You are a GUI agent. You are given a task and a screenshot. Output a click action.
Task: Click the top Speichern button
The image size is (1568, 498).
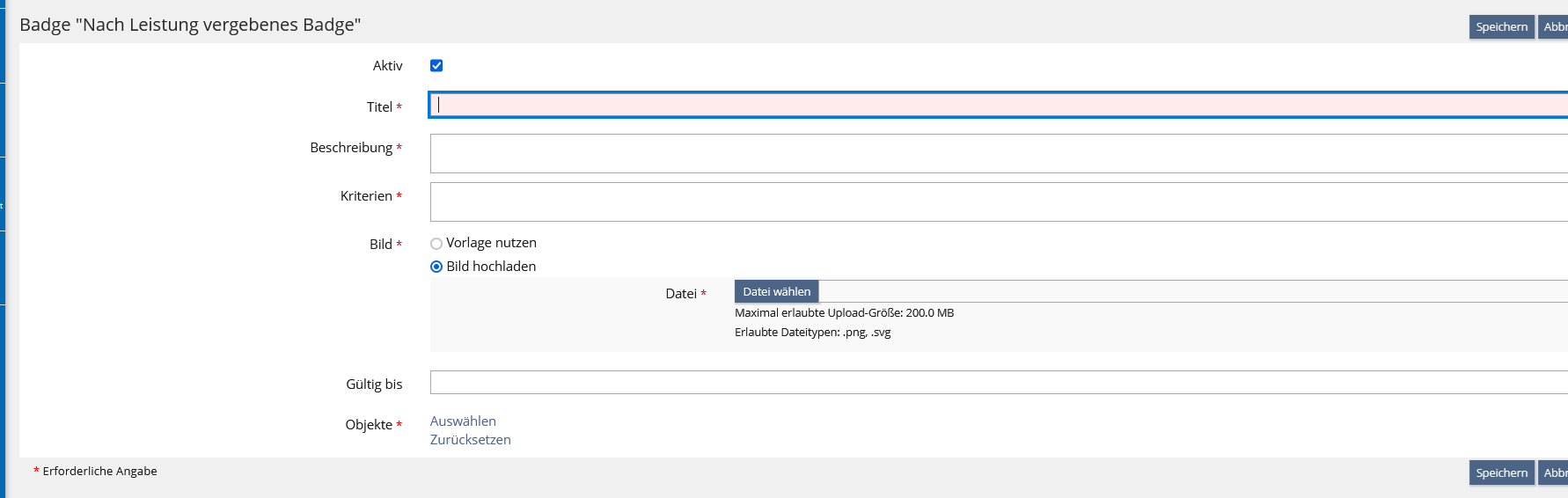pos(1501,27)
